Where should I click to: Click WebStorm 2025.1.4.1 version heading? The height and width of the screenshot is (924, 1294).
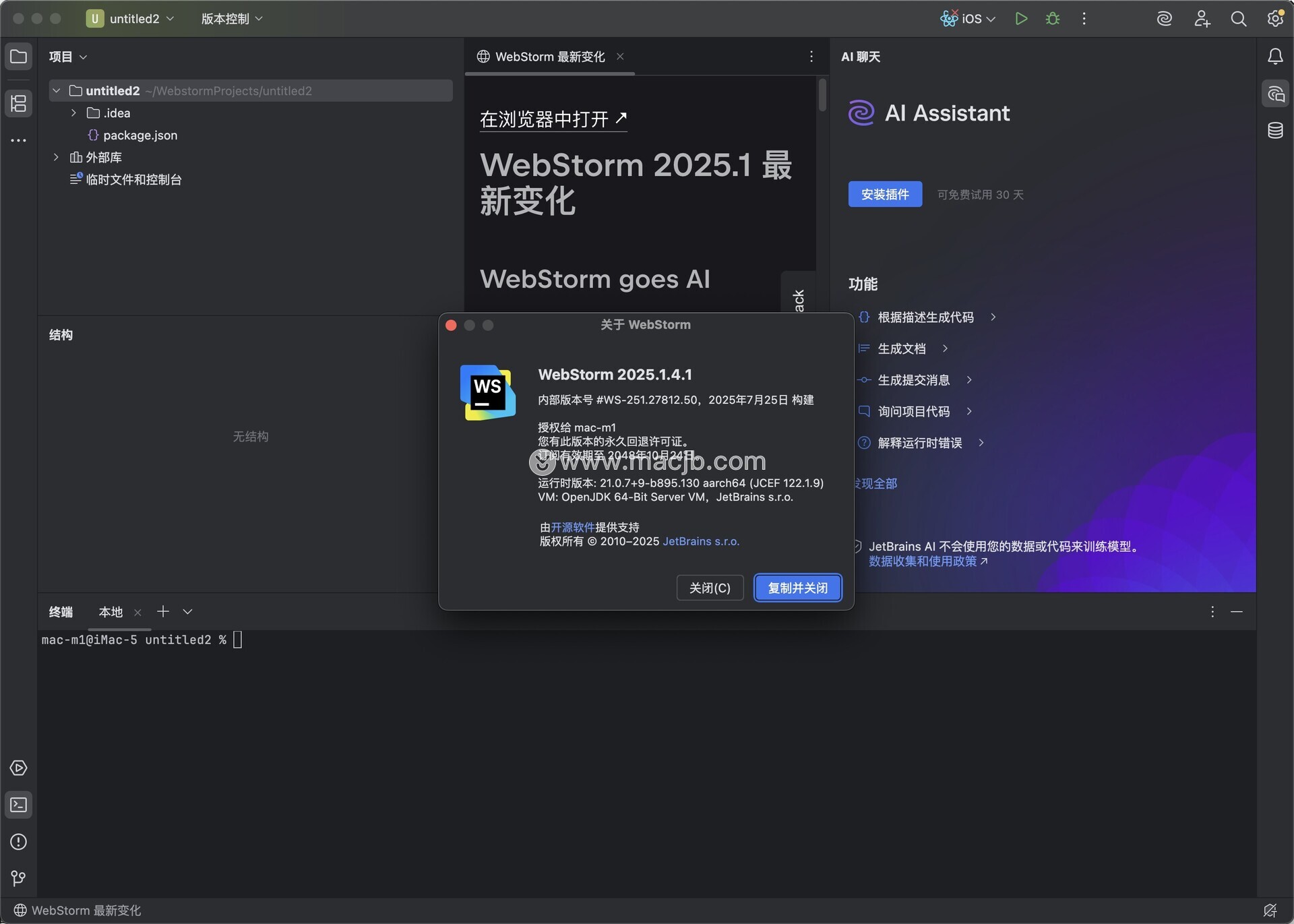coord(615,375)
